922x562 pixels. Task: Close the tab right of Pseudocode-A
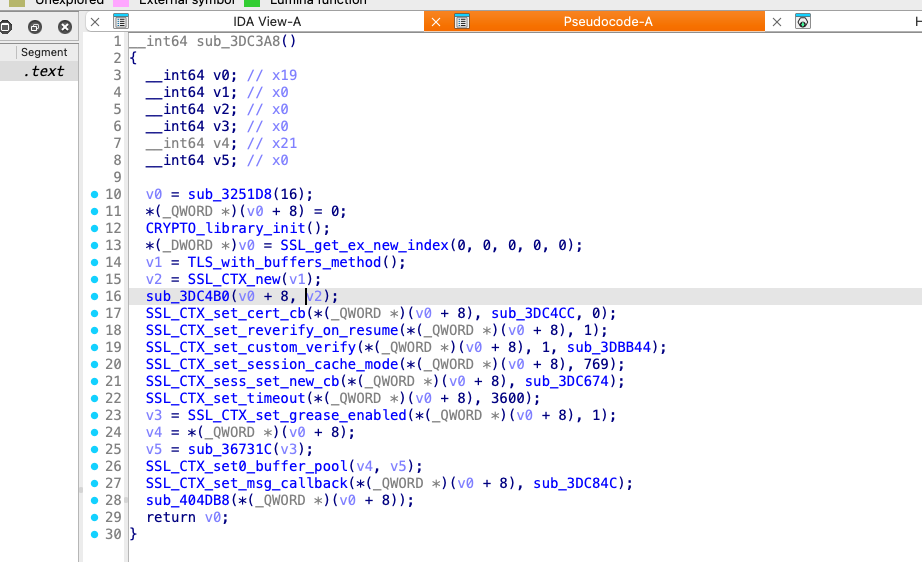click(777, 22)
